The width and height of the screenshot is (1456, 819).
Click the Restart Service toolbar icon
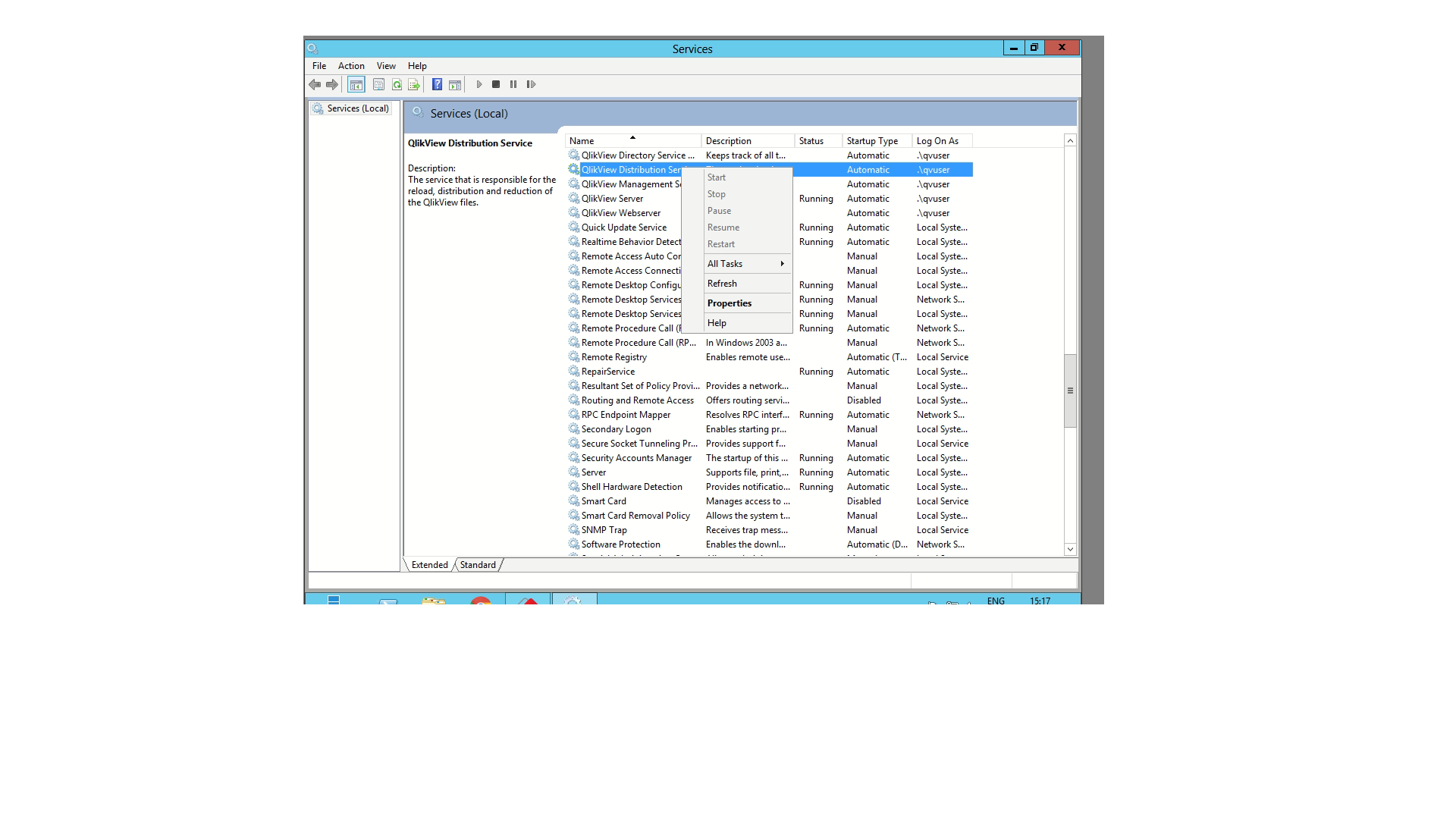coord(531,85)
